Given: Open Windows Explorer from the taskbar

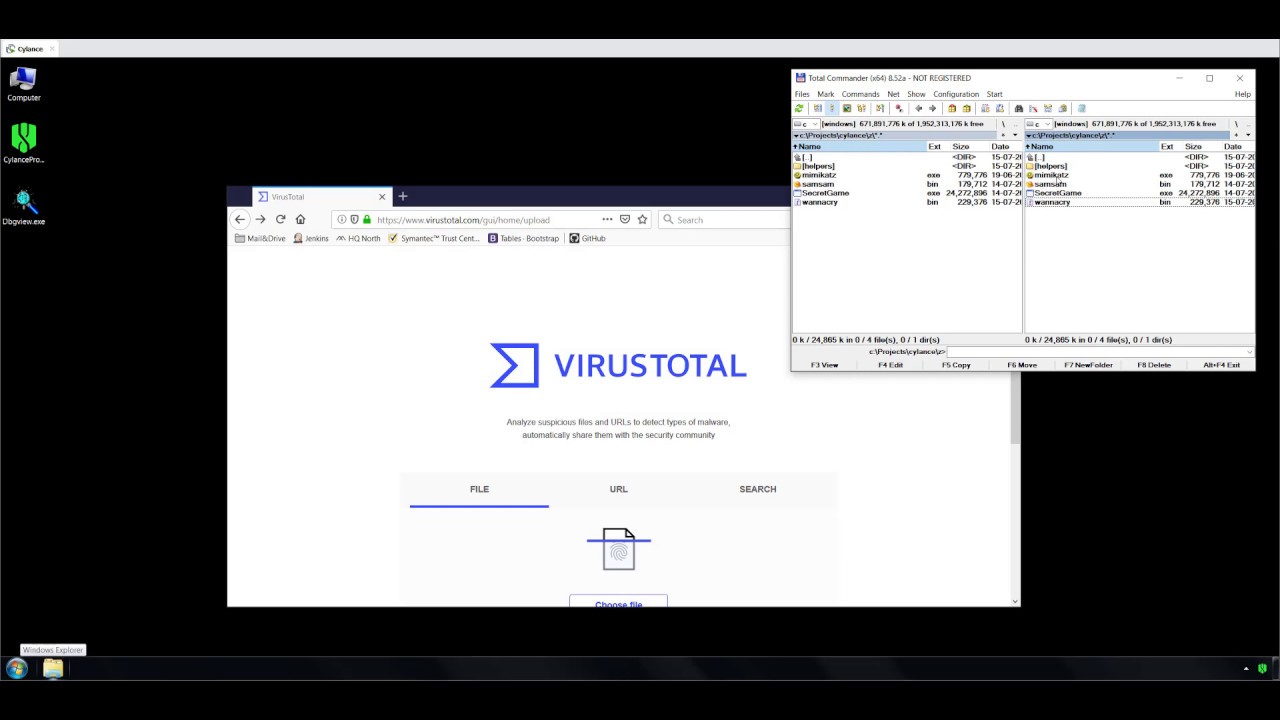Looking at the screenshot, I should click(x=53, y=669).
